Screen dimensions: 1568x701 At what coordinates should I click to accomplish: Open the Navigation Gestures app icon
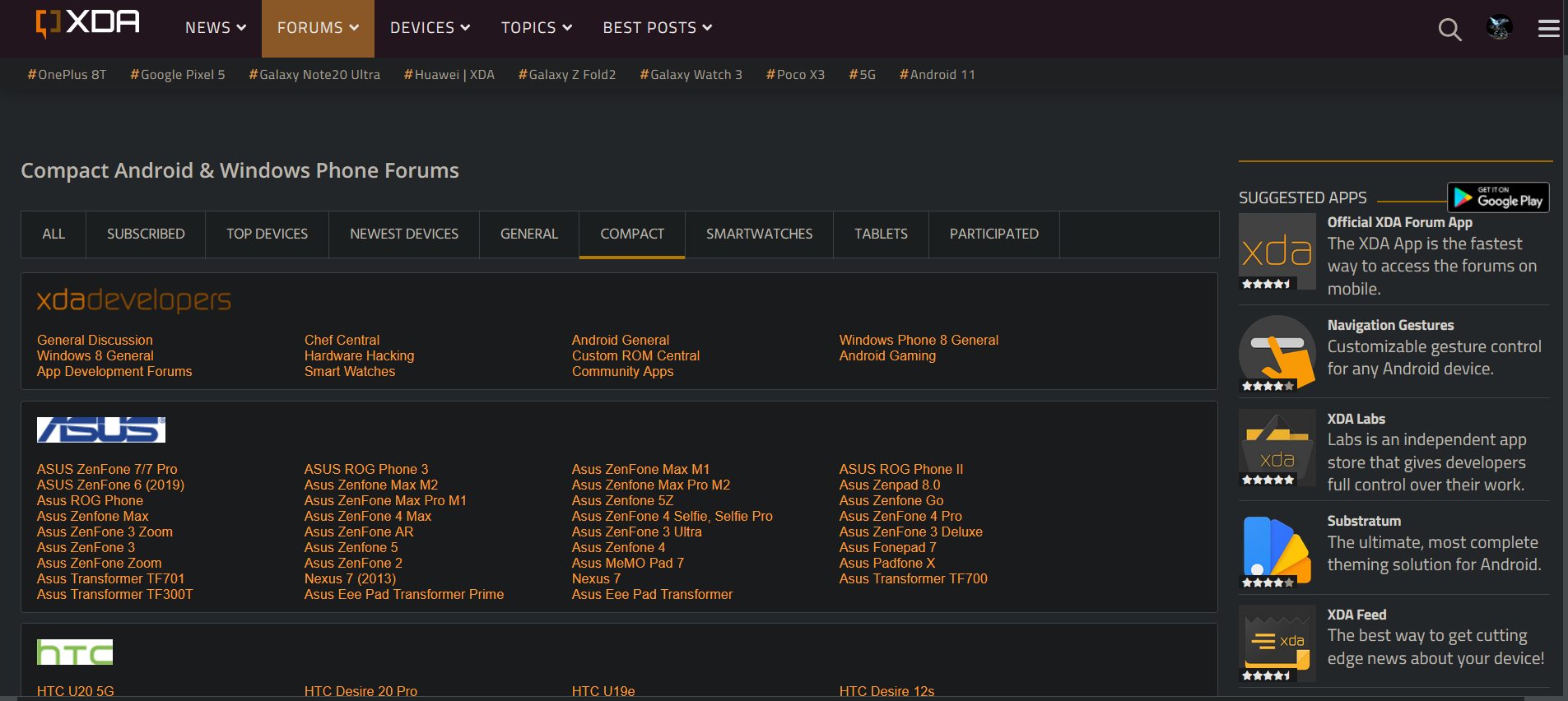(x=1277, y=353)
